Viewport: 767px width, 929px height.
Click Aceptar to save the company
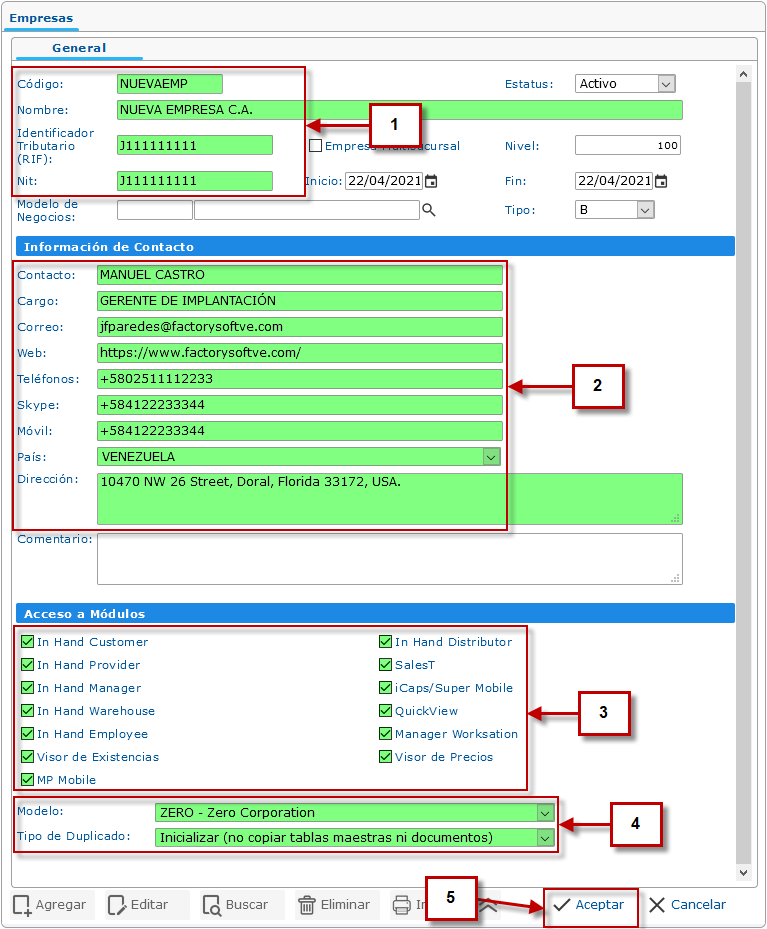coord(589,905)
